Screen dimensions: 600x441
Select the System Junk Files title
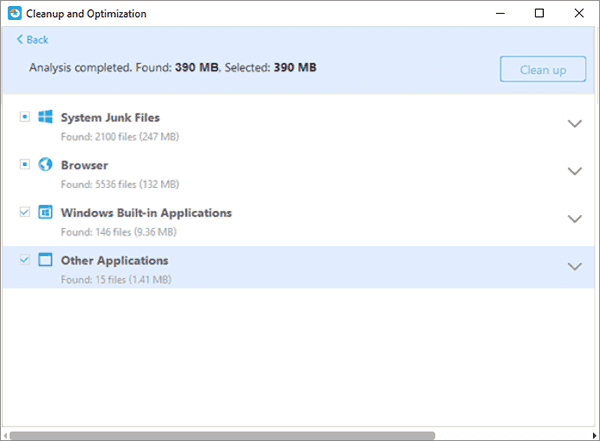pos(110,117)
